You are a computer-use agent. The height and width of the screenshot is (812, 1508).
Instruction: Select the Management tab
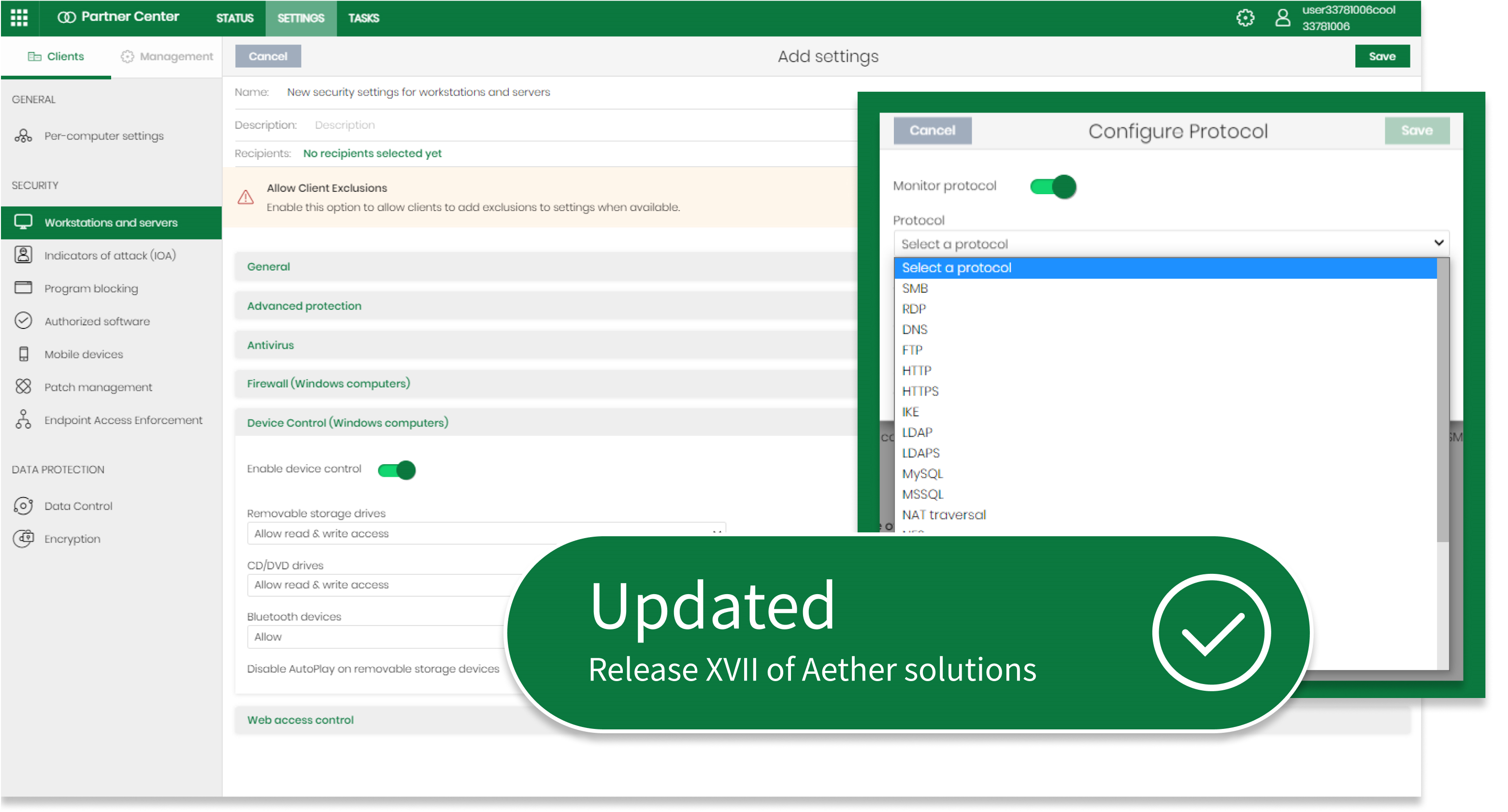click(167, 56)
